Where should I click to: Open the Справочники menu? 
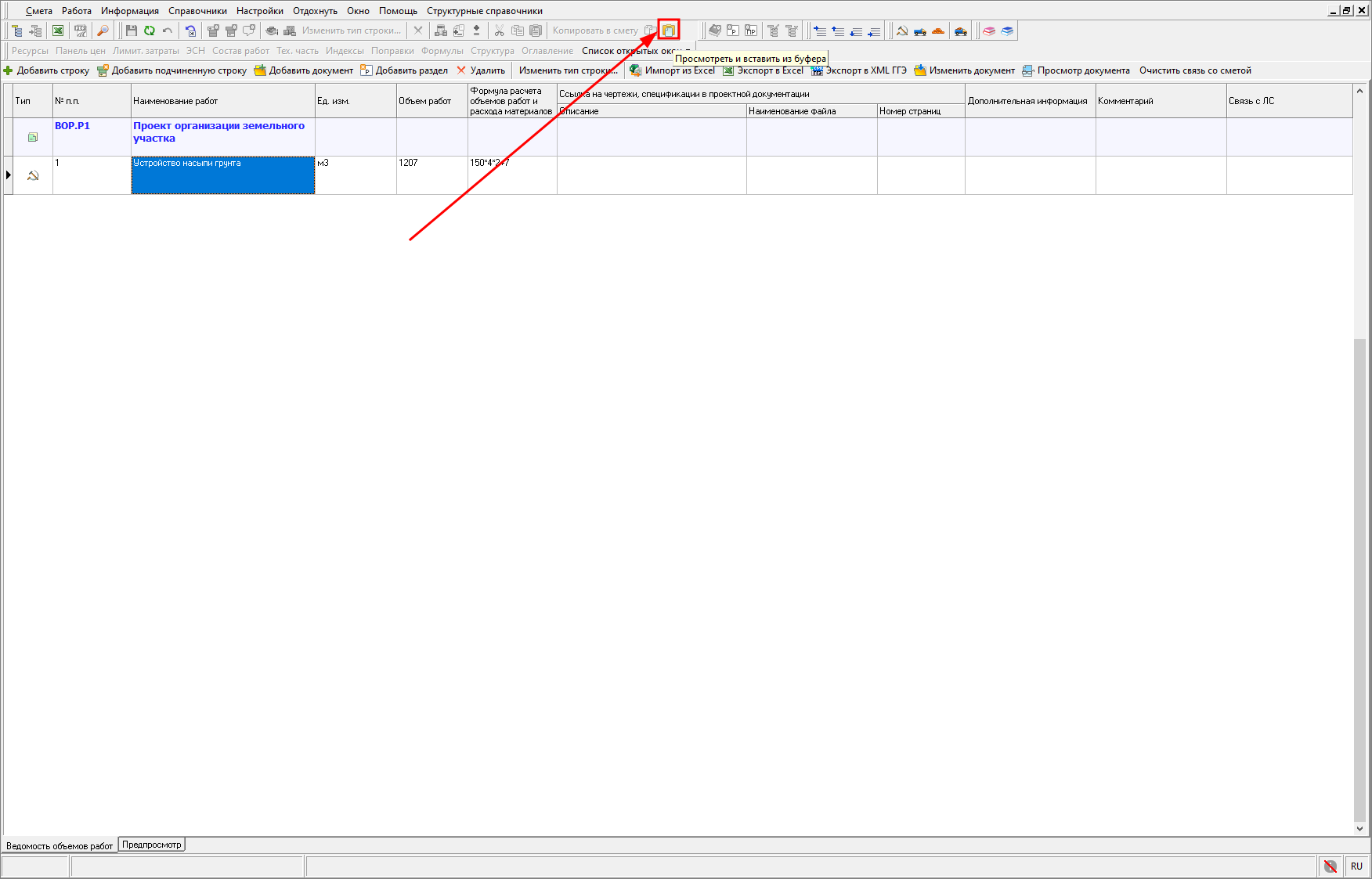point(197,11)
